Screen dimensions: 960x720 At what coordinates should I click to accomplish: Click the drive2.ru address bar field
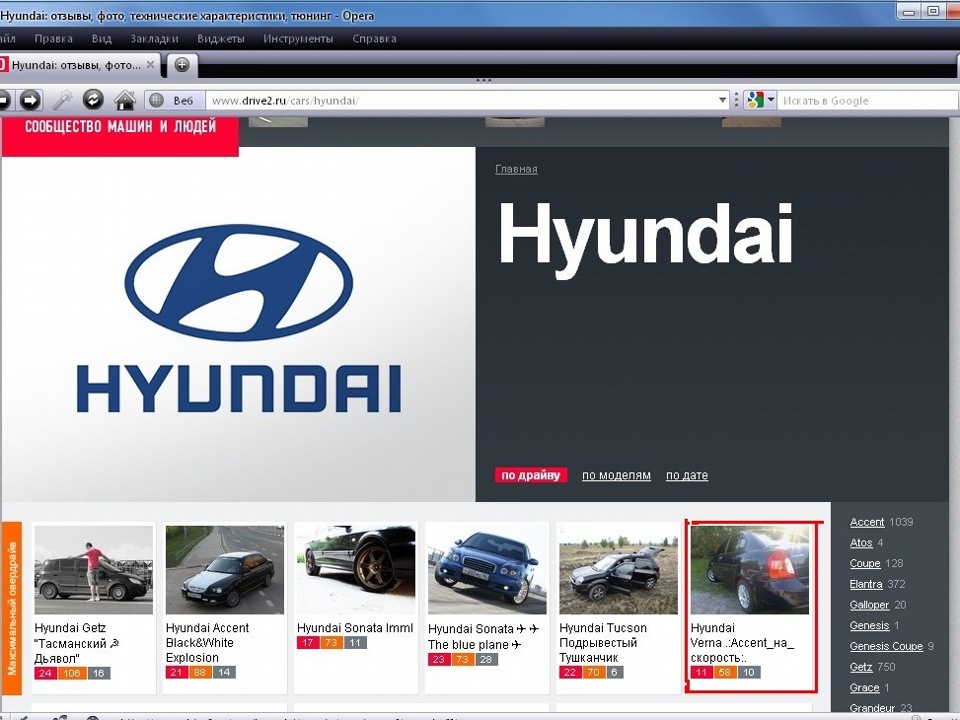coord(462,100)
